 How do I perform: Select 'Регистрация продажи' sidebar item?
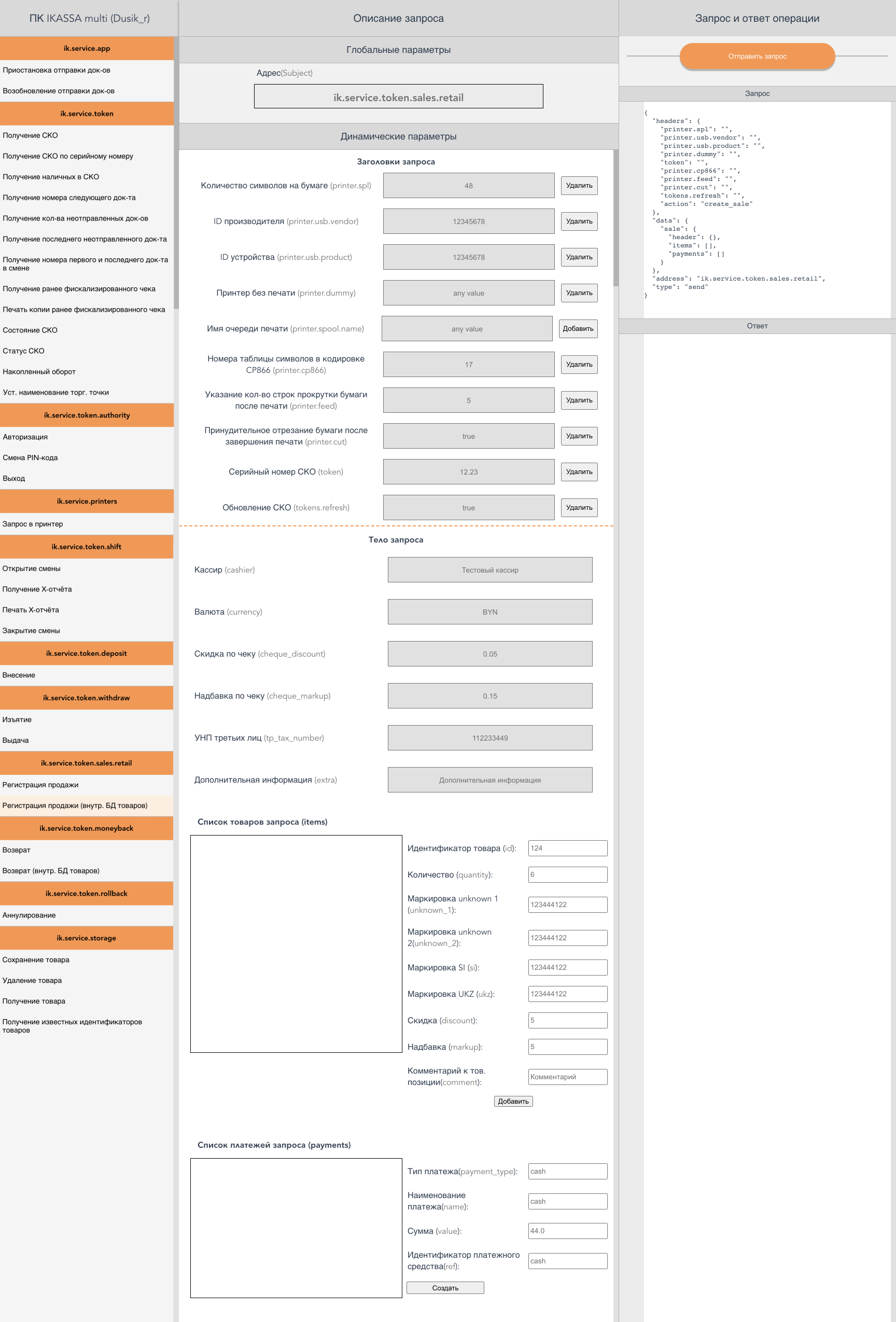40,785
